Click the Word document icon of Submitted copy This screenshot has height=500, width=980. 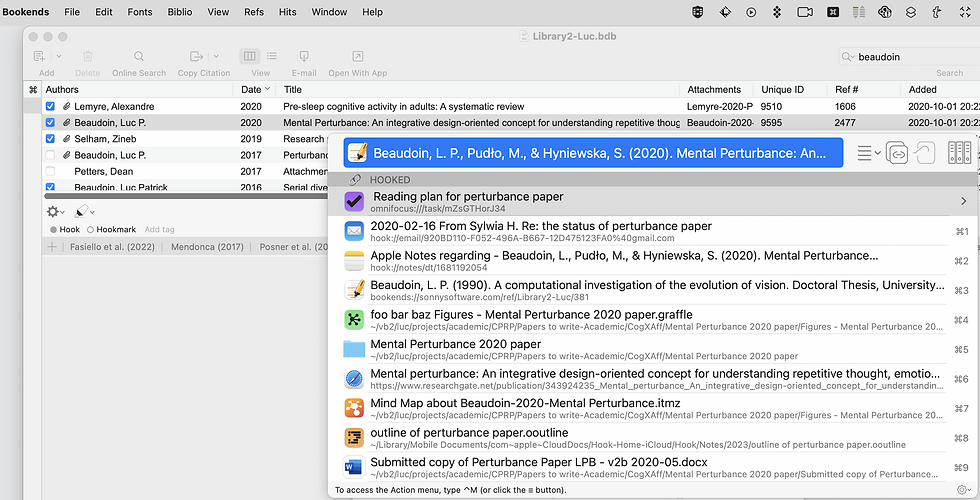click(354, 467)
